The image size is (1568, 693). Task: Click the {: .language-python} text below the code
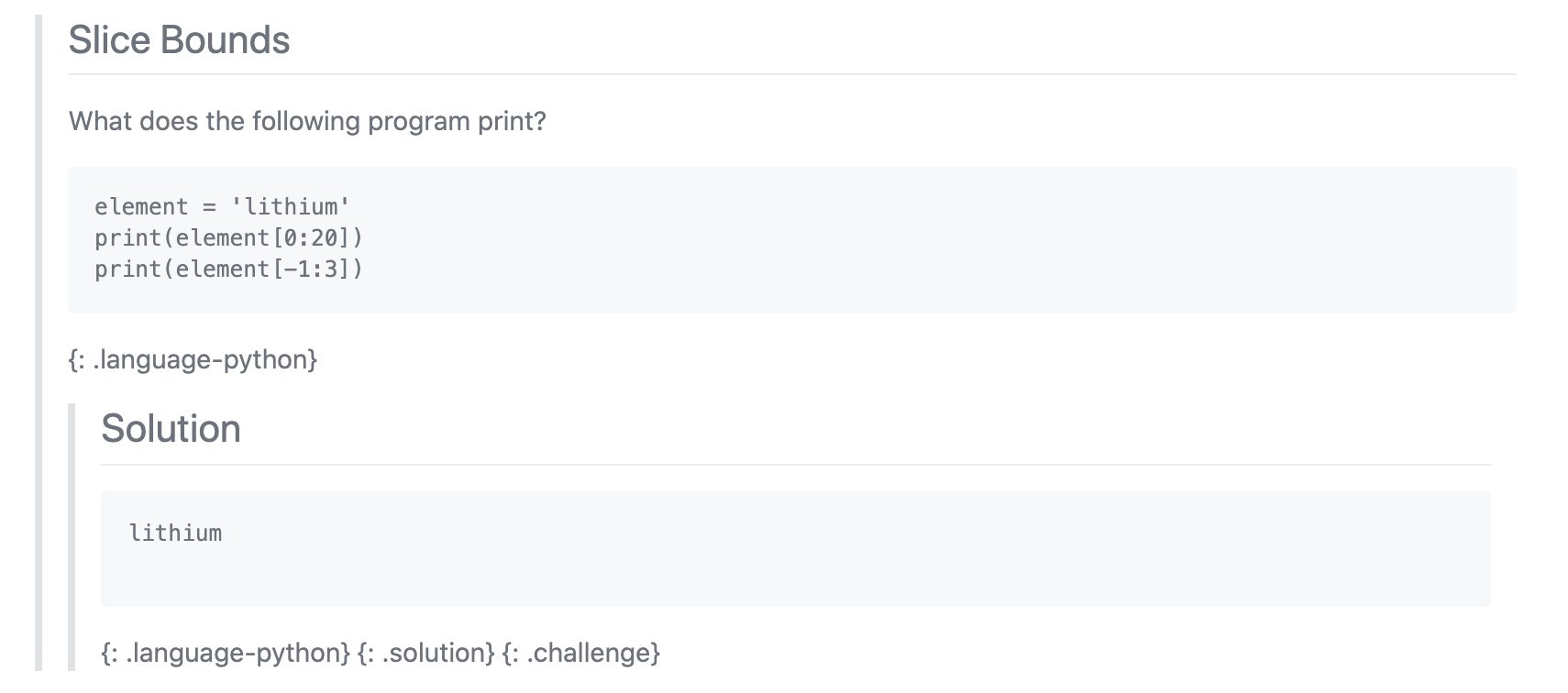pyautogui.click(x=193, y=359)
